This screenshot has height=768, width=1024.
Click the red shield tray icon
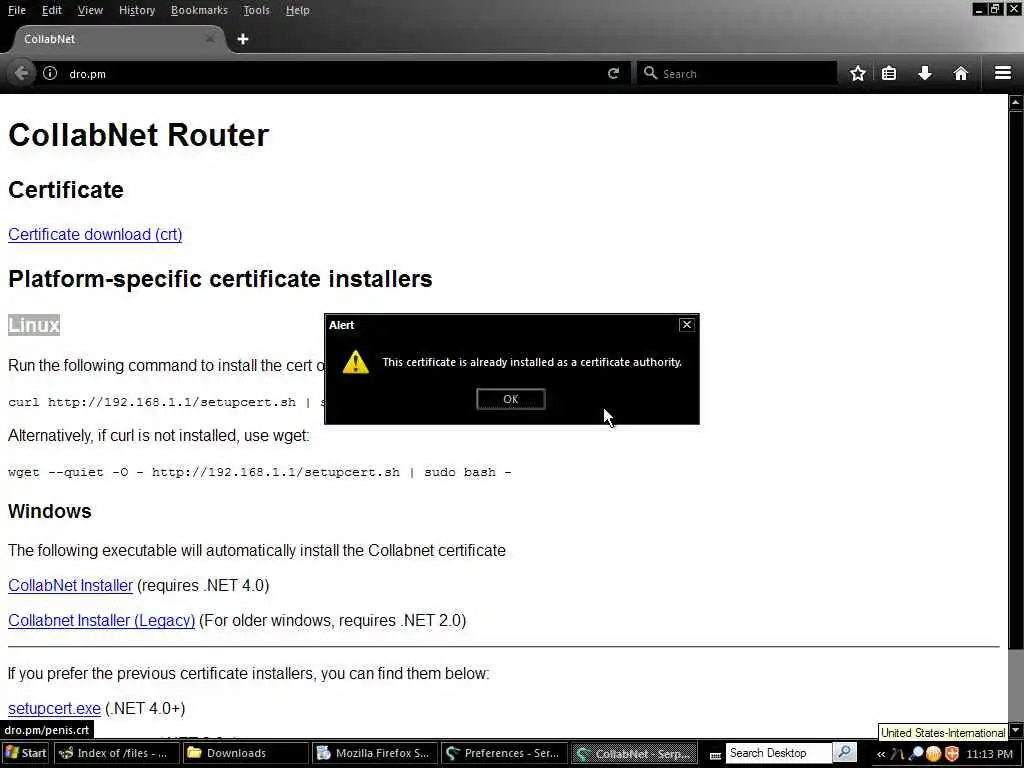coord(952,754)
